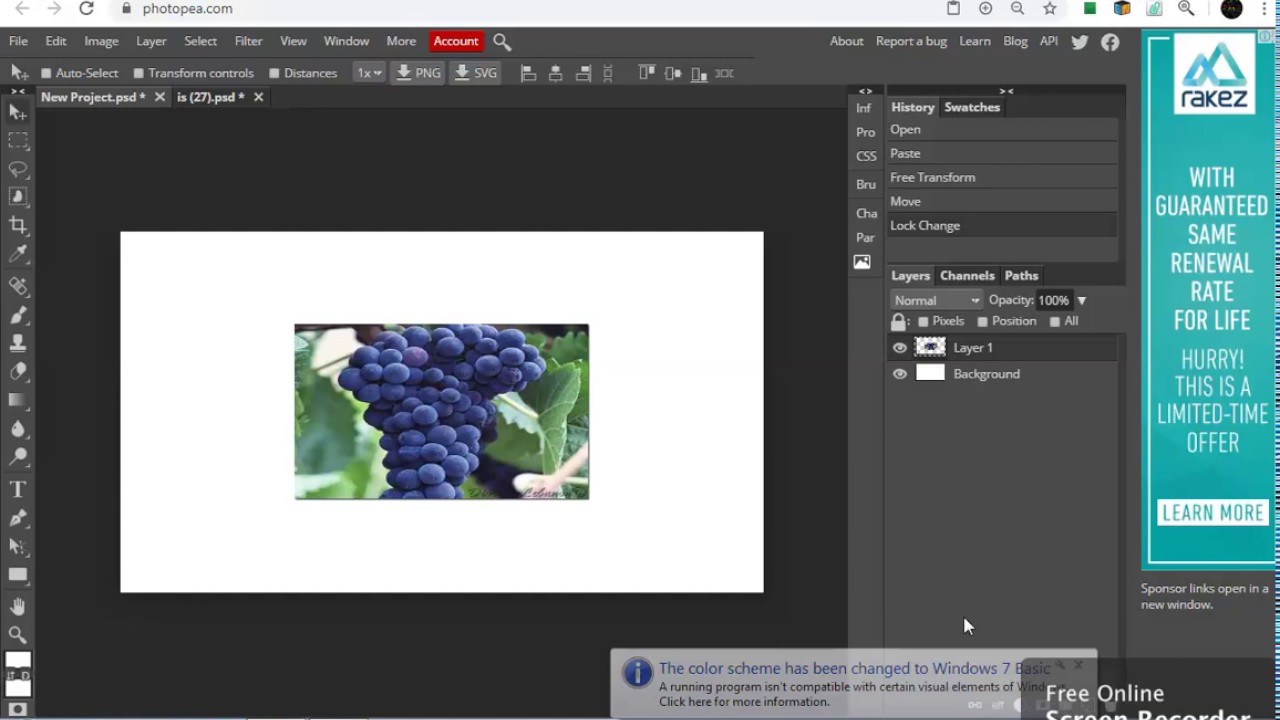Select the Zoom tool
The width and height of the screenshot is (1280, 720).
[18, 634]
